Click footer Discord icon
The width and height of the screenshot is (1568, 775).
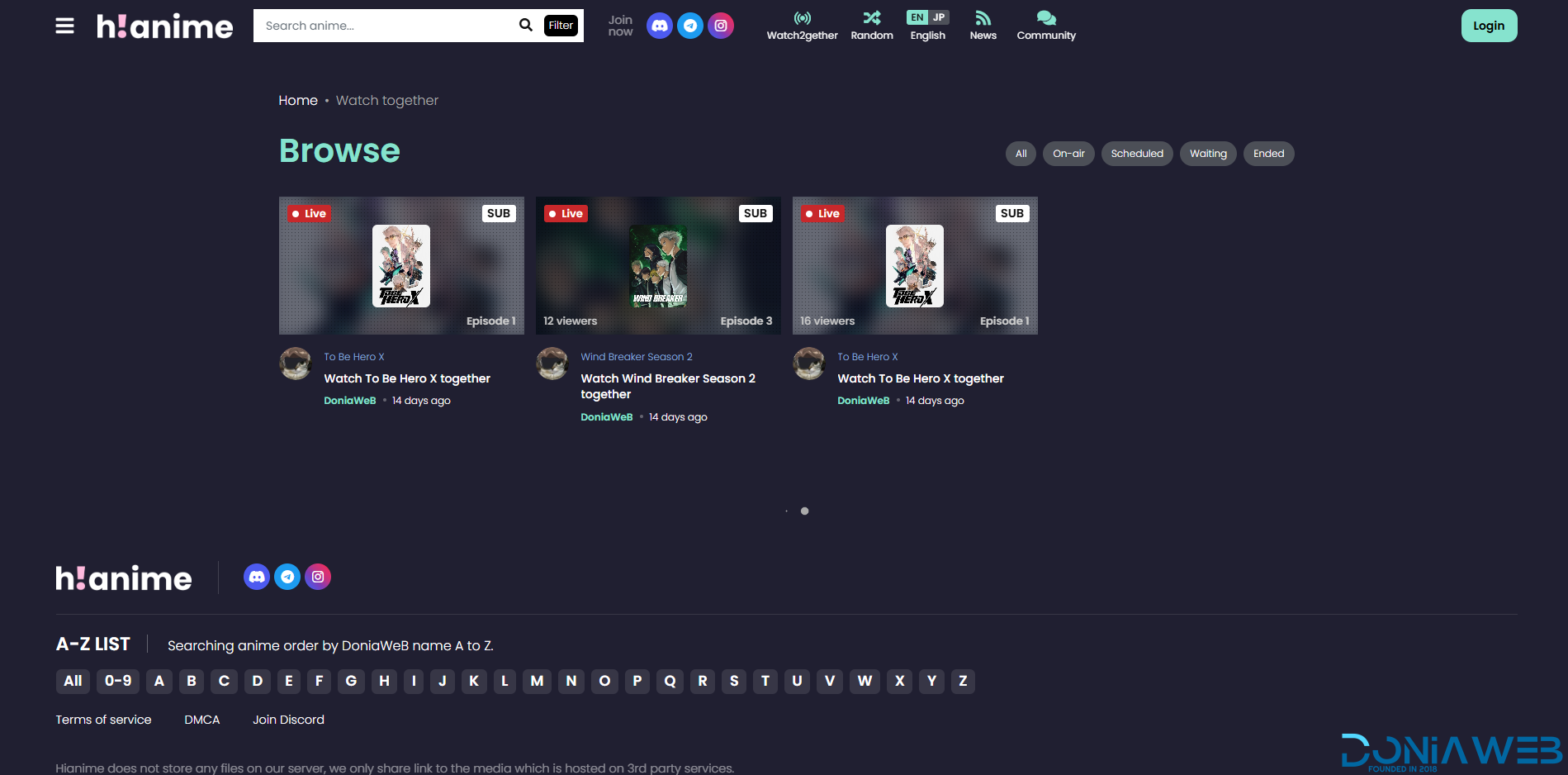[x=257, y=577]
